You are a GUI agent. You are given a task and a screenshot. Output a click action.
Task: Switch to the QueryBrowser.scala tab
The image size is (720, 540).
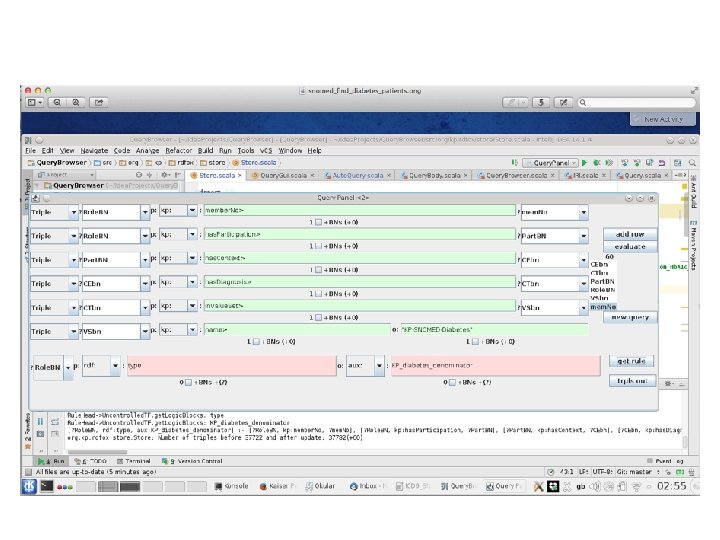(x=516, y=175)
